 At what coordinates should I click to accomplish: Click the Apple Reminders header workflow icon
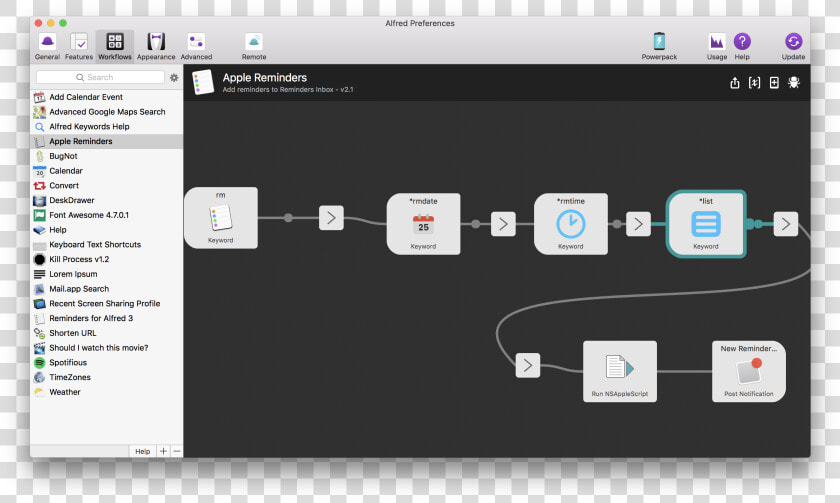tap(203, 82)
